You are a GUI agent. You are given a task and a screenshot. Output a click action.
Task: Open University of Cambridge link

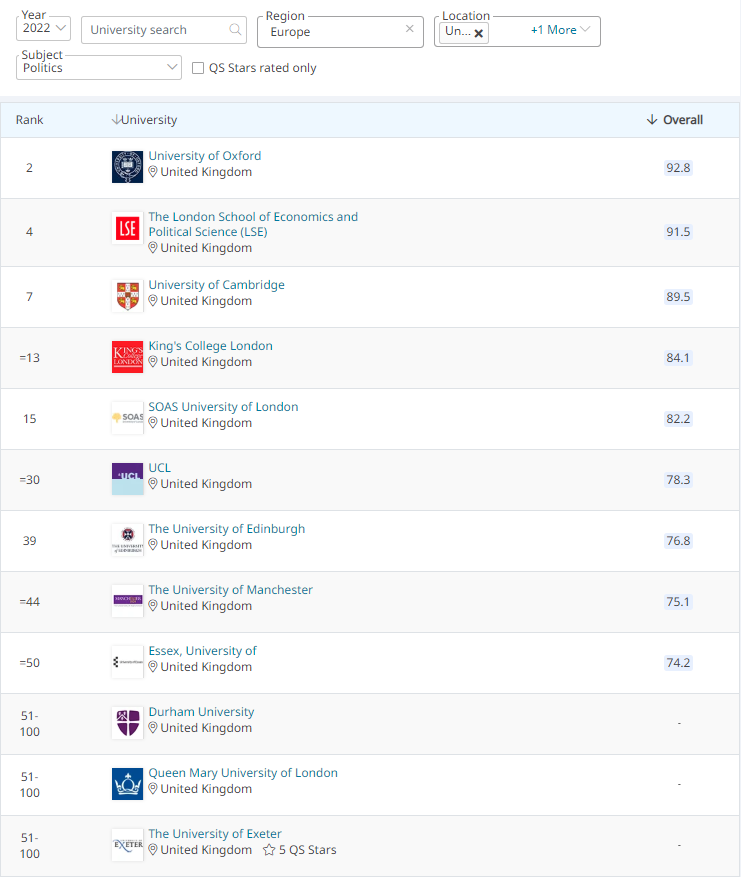click(x=216, y=285)
